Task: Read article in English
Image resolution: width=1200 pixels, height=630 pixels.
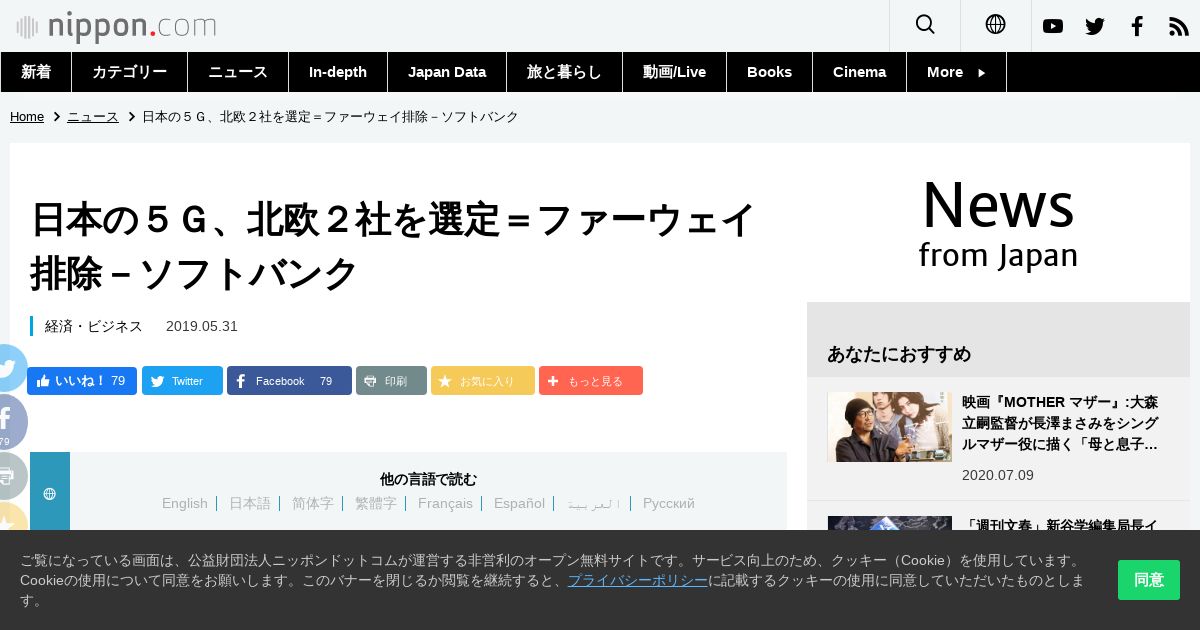Action: (185, 503)
